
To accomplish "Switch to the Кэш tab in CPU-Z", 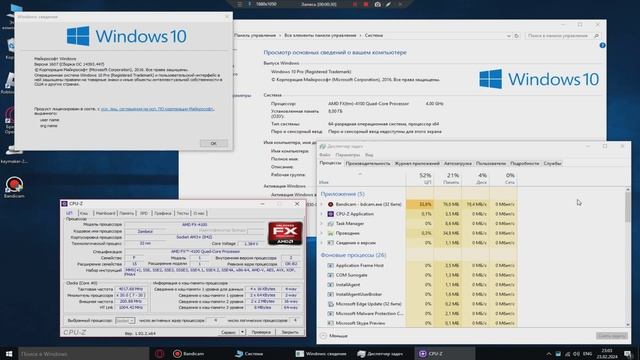I will pos(84,213).
